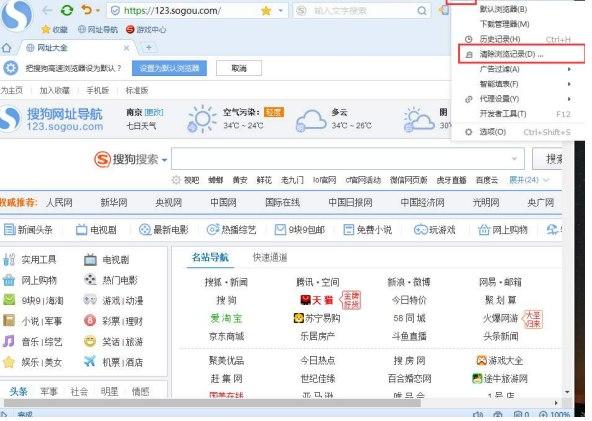Open 网址导航 on the bookmarks bar

98,29
